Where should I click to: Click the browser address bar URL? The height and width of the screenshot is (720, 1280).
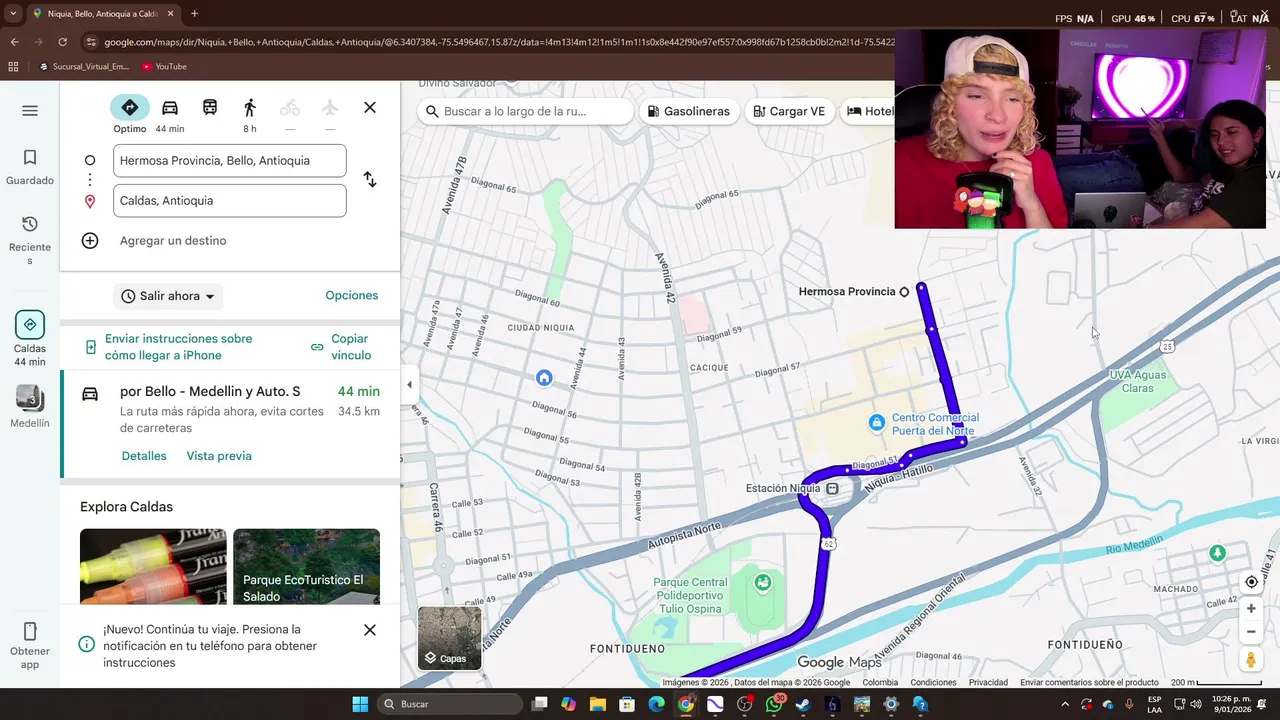pyautogui.click(x=499, y=42)
